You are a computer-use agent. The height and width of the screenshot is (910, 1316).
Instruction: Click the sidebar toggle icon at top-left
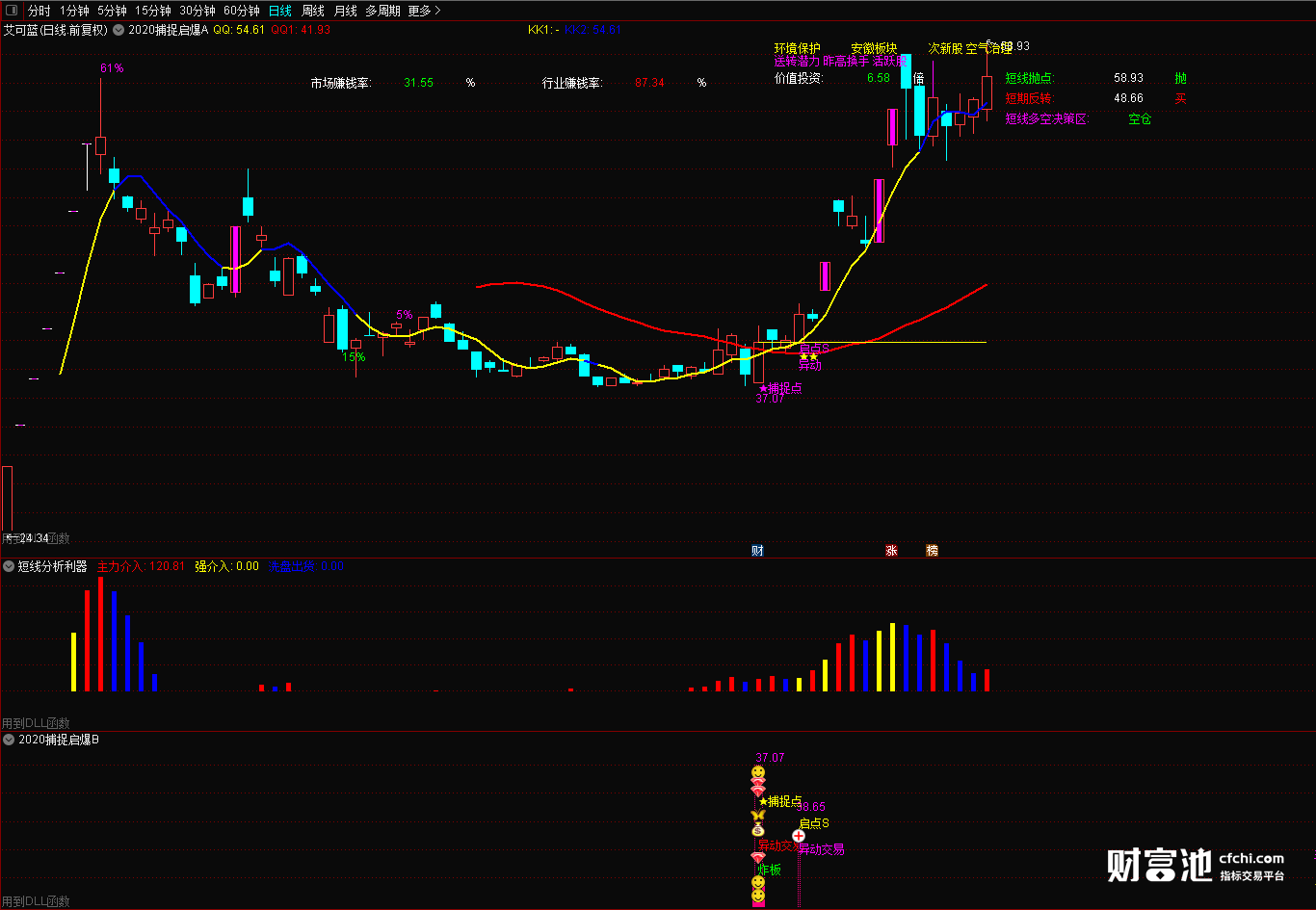coord(10,11)
